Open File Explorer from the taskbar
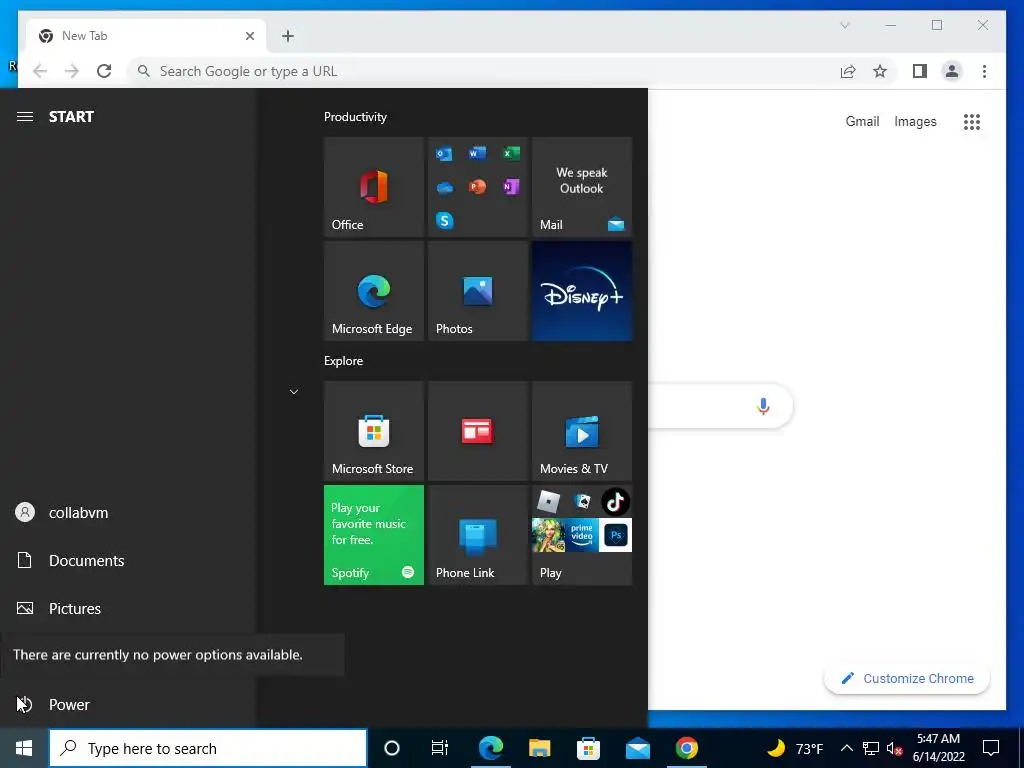 pyautogui.click(x=539, y=748)
